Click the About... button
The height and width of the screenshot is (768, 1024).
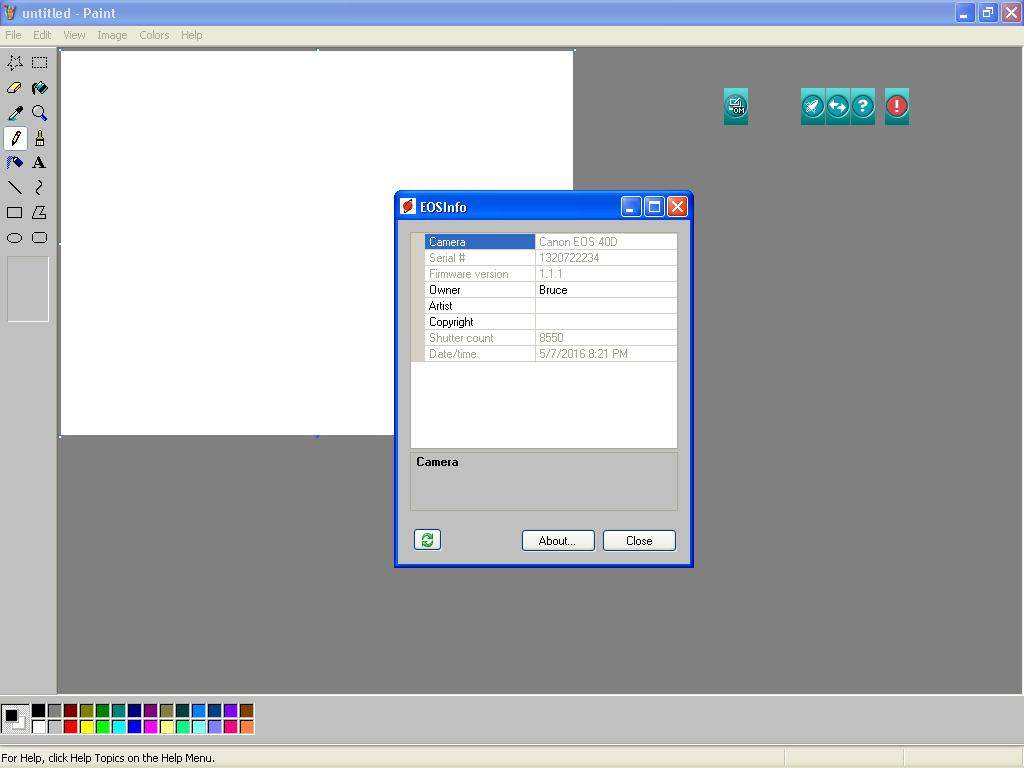(558, 541)
